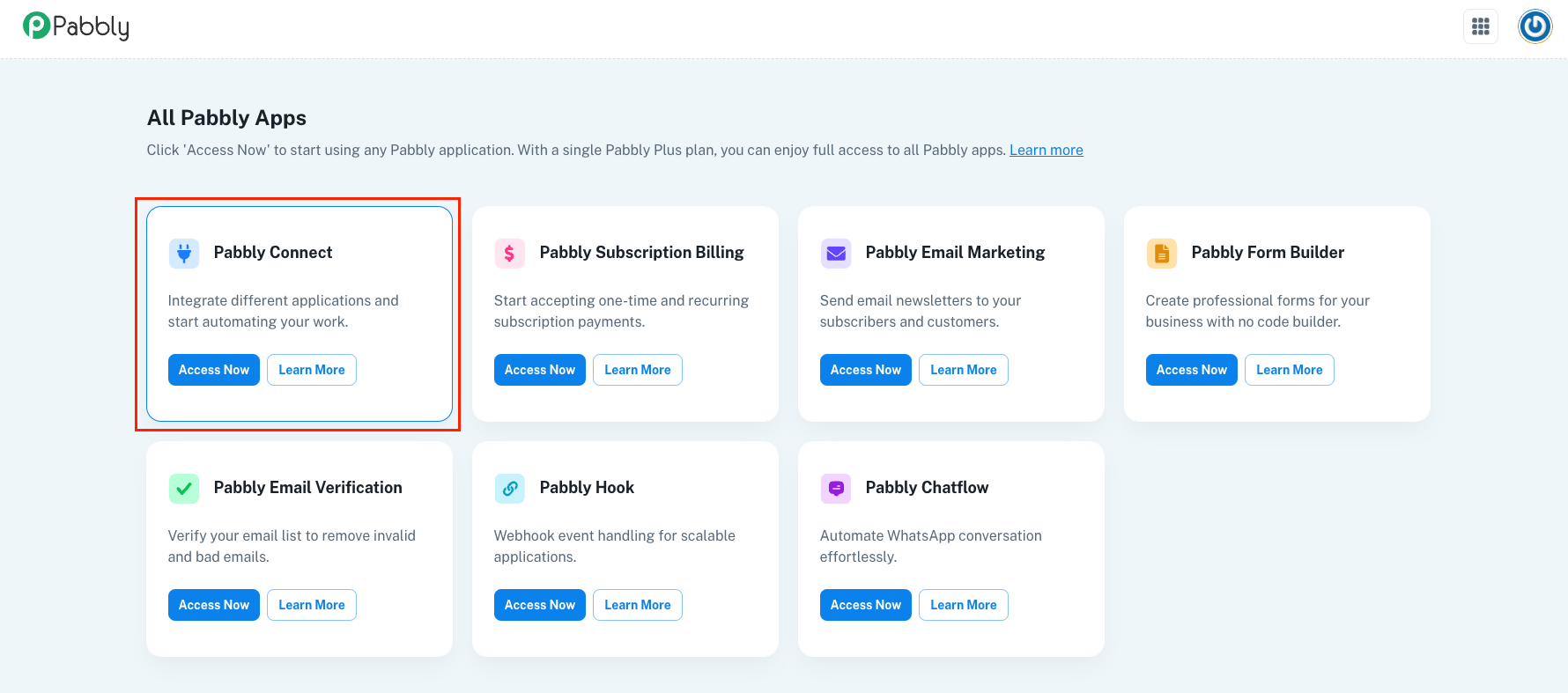1568x693 pixels.
Task: Click the Pabbly Chatflow chat icon
Action: (x=836, y=489)
